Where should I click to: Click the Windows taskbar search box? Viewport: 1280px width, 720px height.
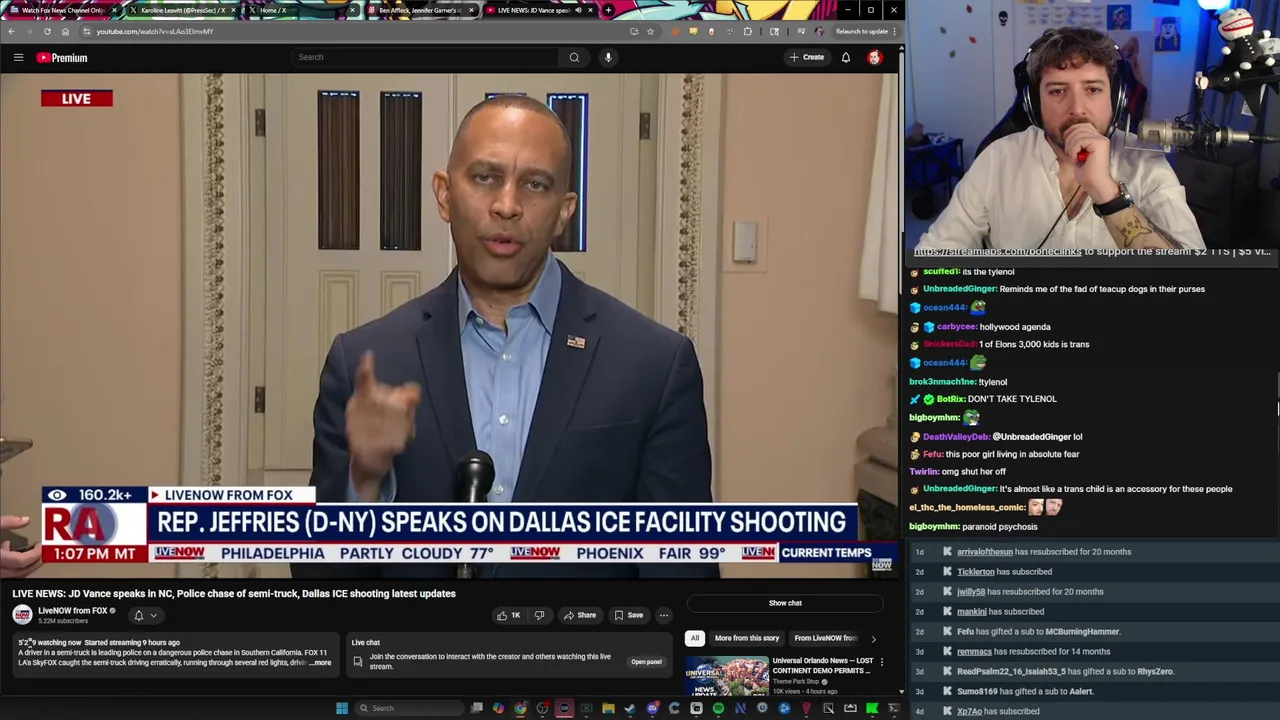[x=408, y=708]
